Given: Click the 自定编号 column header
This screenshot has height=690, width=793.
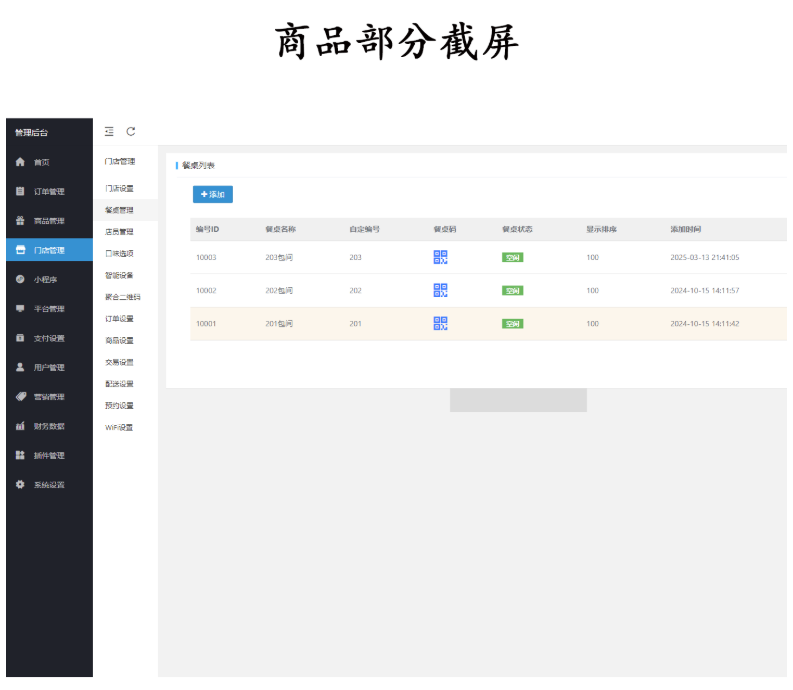Looking at the screenshot, I should [365, 229].
